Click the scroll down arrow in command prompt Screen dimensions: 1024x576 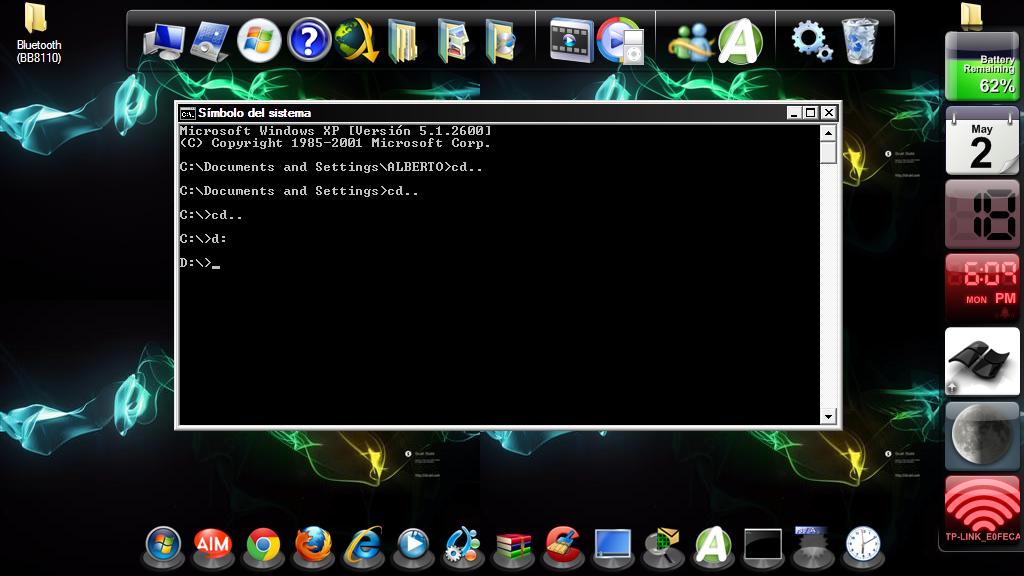tap(828, 416)
